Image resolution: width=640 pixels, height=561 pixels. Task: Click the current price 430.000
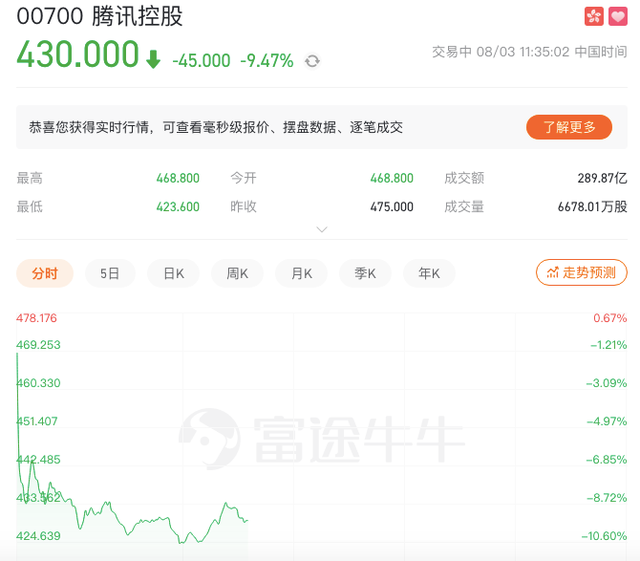(x=78, y=54)
